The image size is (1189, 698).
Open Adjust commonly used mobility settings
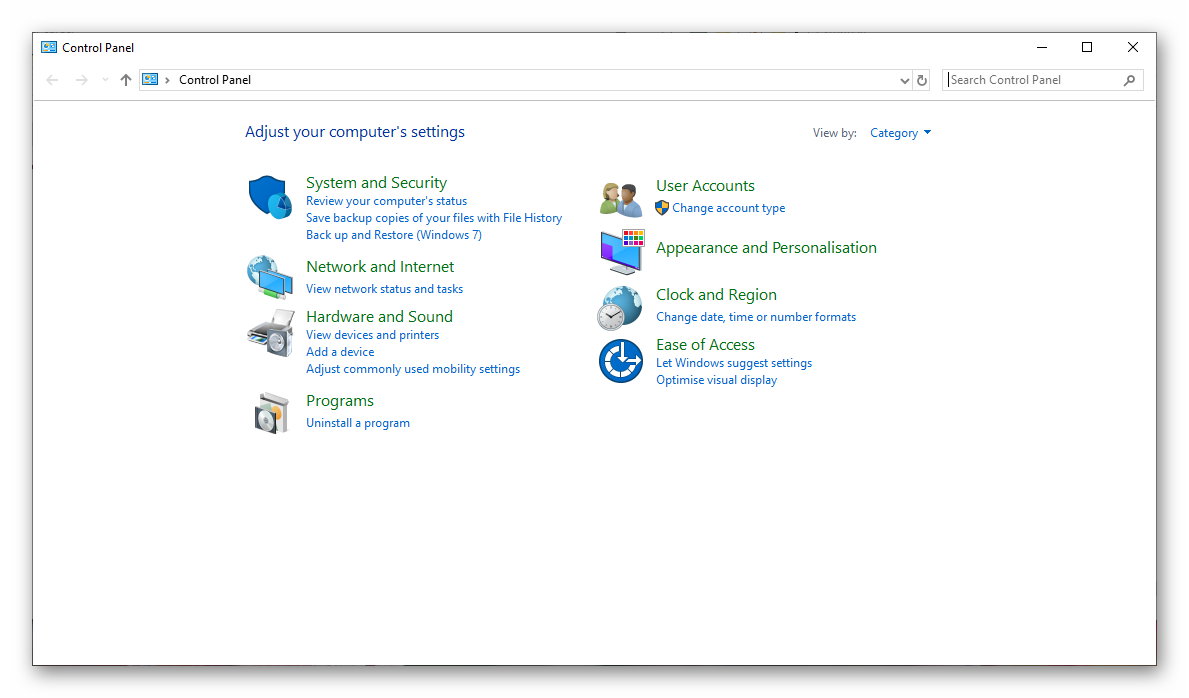[x=413, y=369]
